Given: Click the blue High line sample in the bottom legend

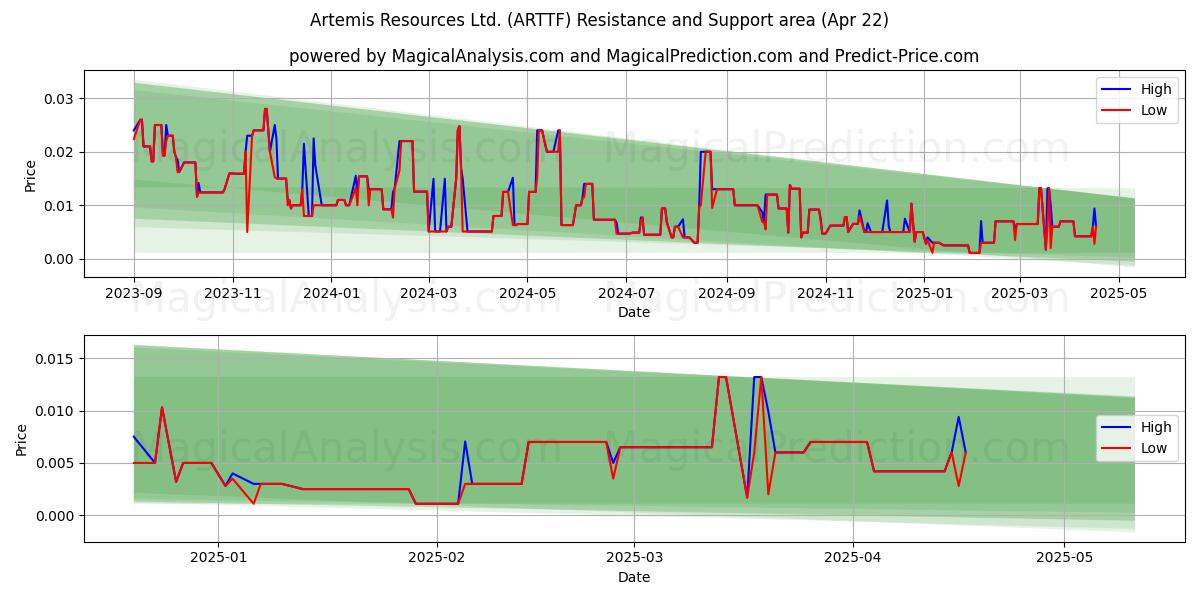Looking at the screenshot, I should tap(1117, 428).
